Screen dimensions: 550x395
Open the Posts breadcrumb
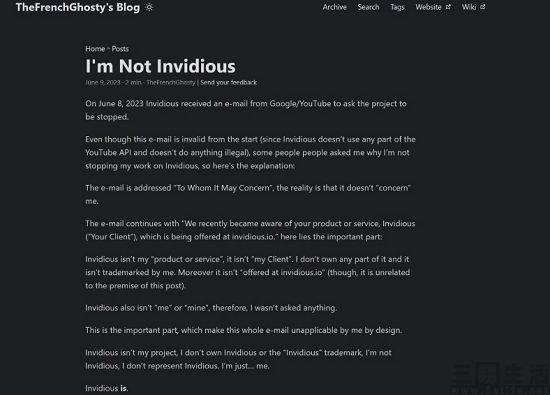[x=120, y=49]
